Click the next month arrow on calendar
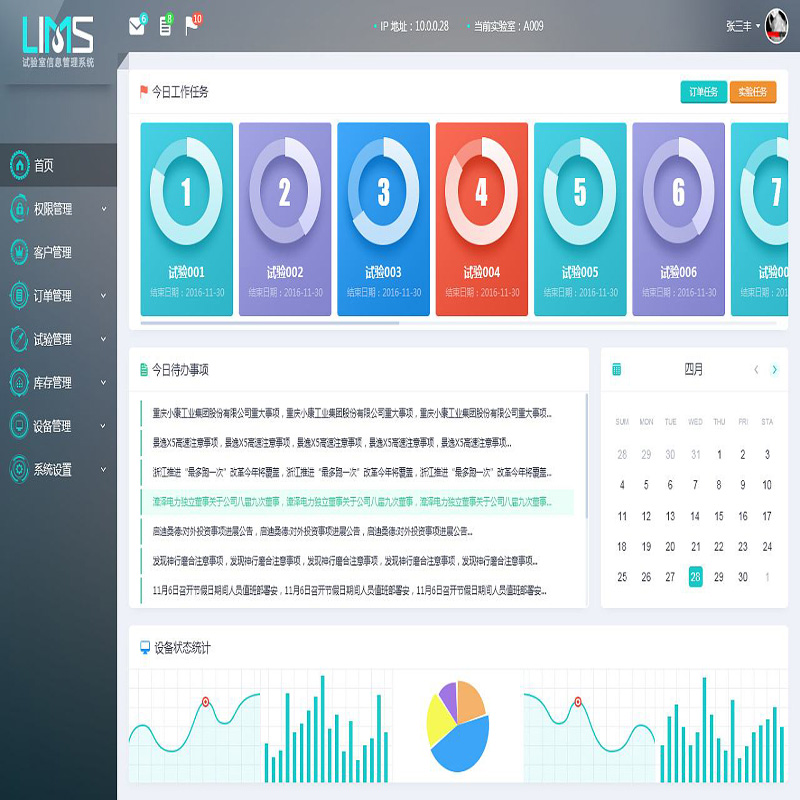The image size is (800, 800). 774,369
